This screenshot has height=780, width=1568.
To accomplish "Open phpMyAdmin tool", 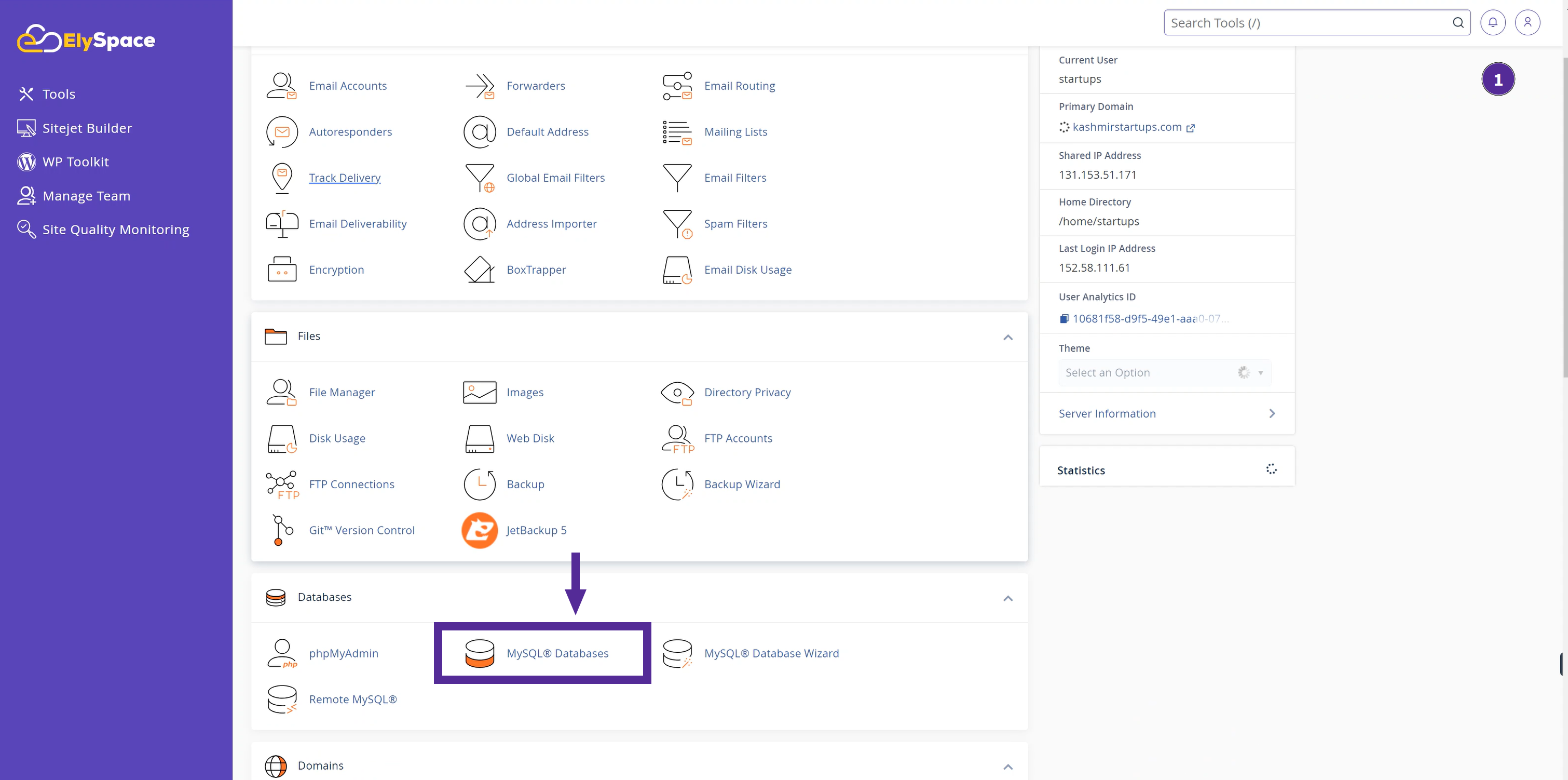I will click(343, 653).
